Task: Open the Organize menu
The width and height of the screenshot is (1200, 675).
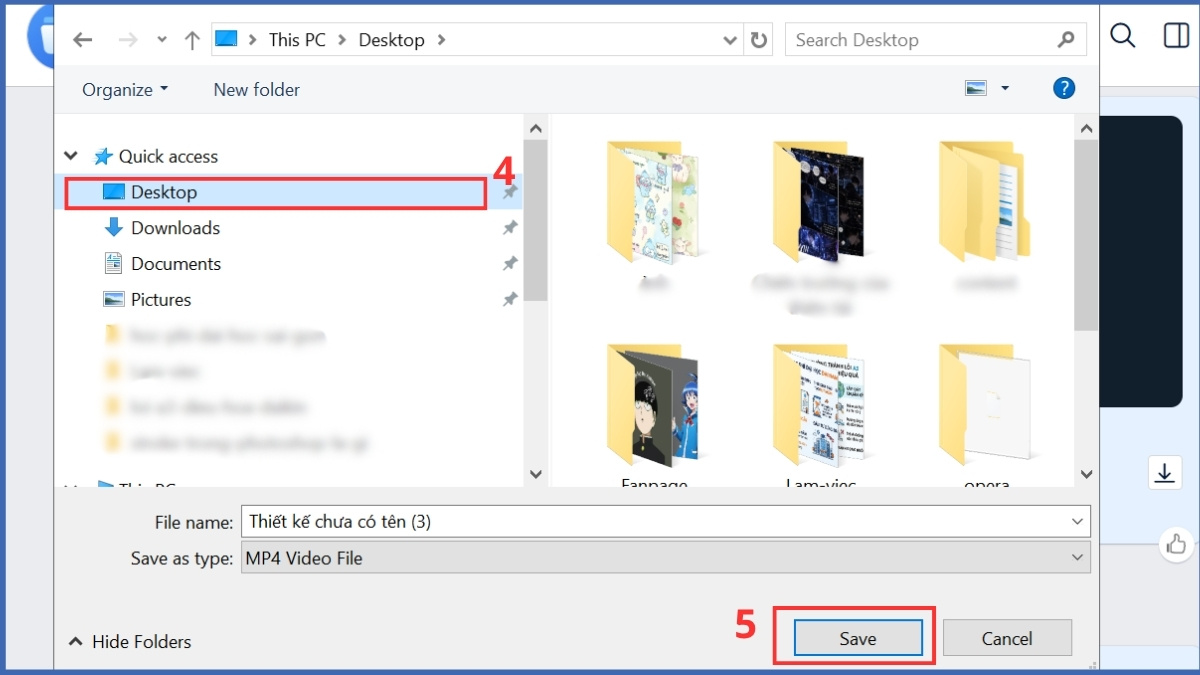Action: click(x=125, y=89)
